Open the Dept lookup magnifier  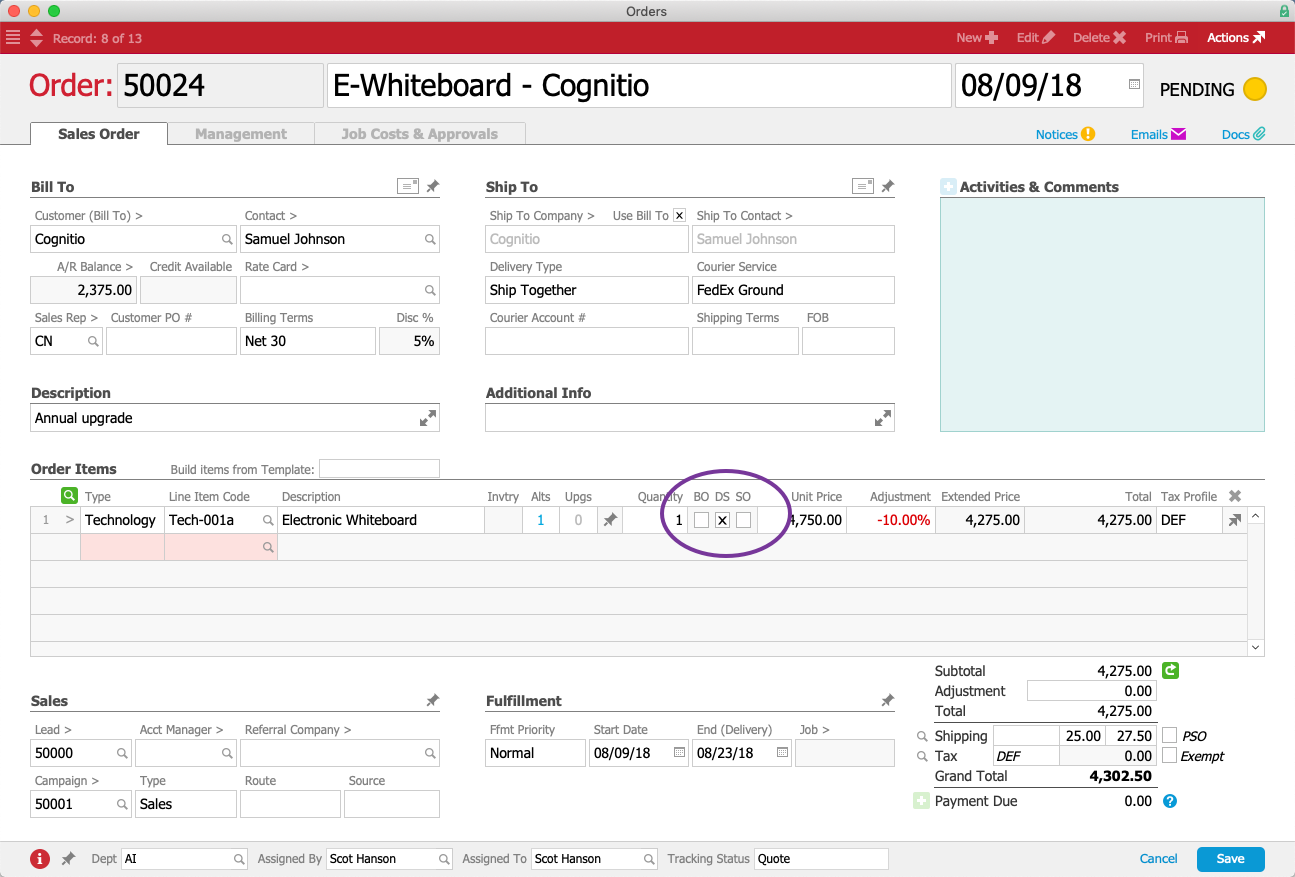pos(240,859)
